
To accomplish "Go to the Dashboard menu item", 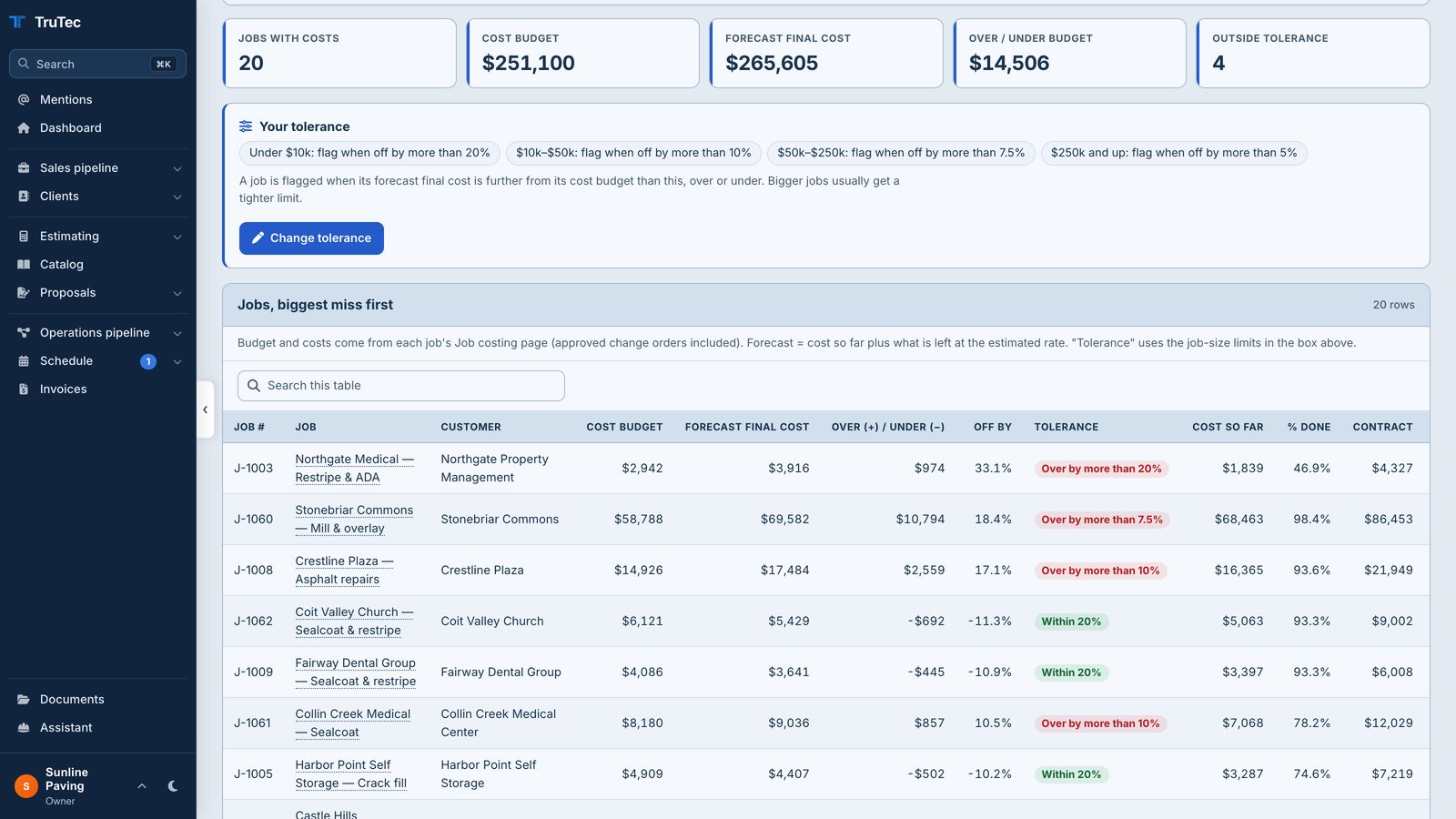I will (x=97, y=127).
